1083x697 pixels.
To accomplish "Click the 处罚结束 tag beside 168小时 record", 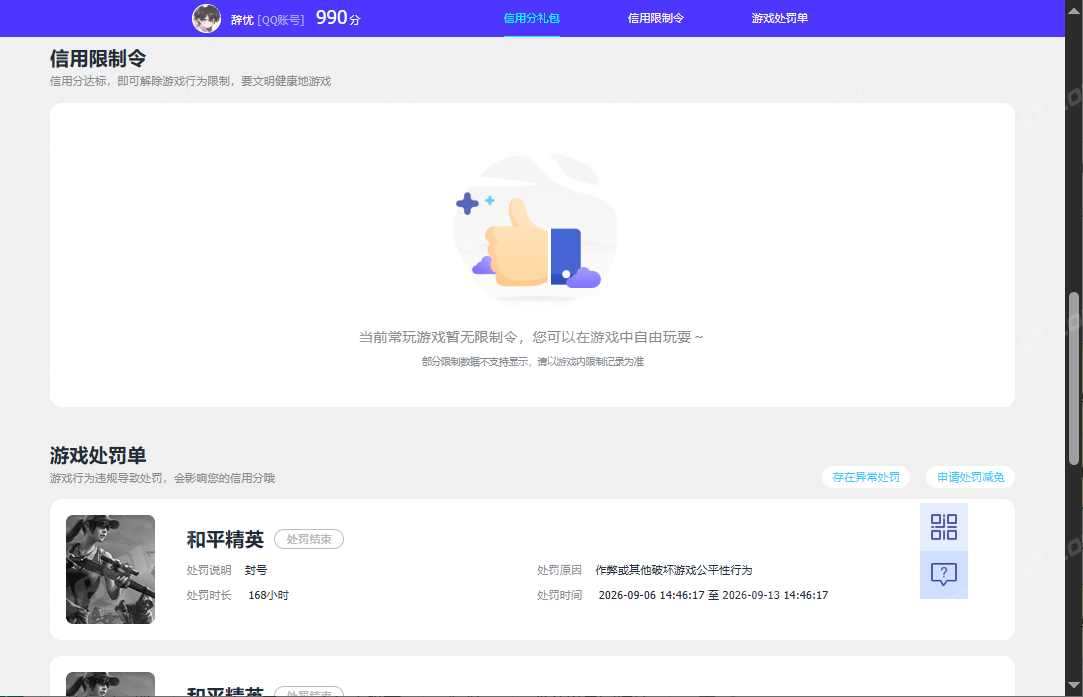I will click(x=309, y=539).
